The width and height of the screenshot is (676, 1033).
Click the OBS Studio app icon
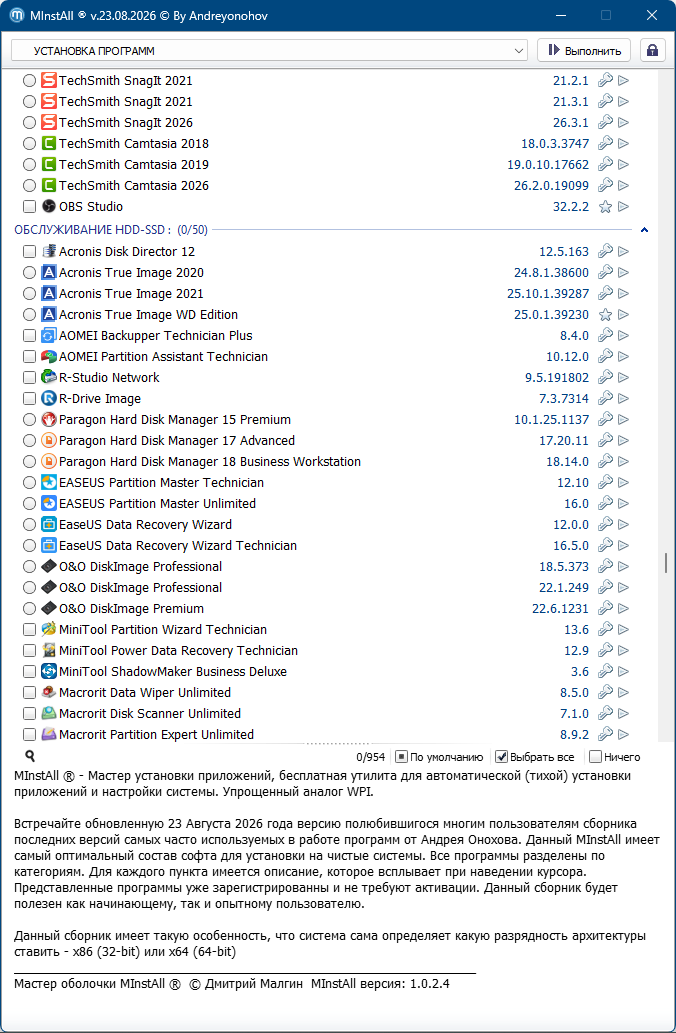[49, 206]
